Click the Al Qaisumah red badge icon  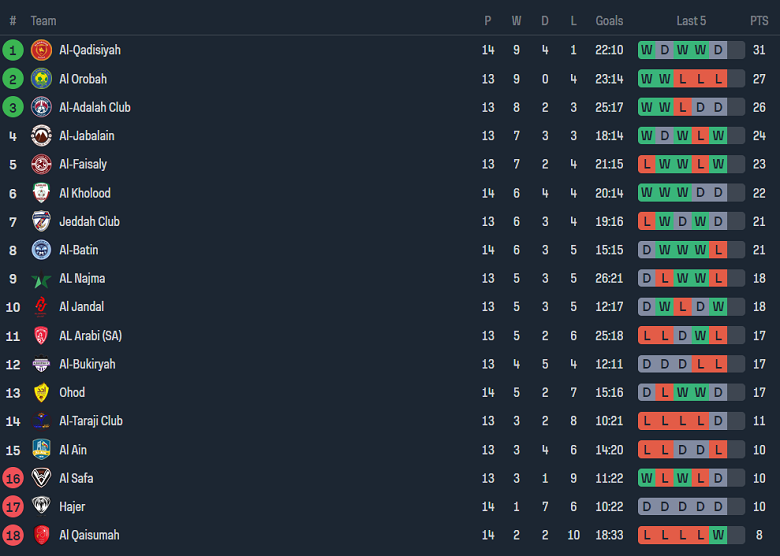pos(41,535)
